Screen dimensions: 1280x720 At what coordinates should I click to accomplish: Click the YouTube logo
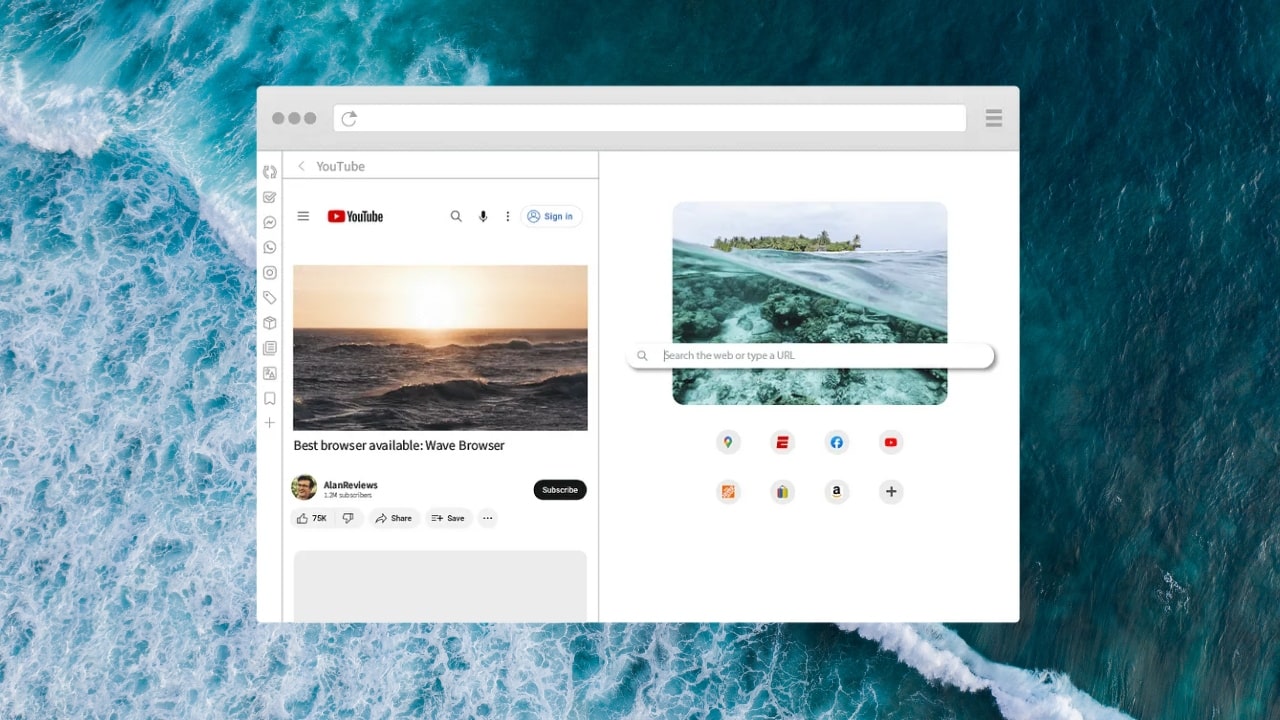pos(355,216)
